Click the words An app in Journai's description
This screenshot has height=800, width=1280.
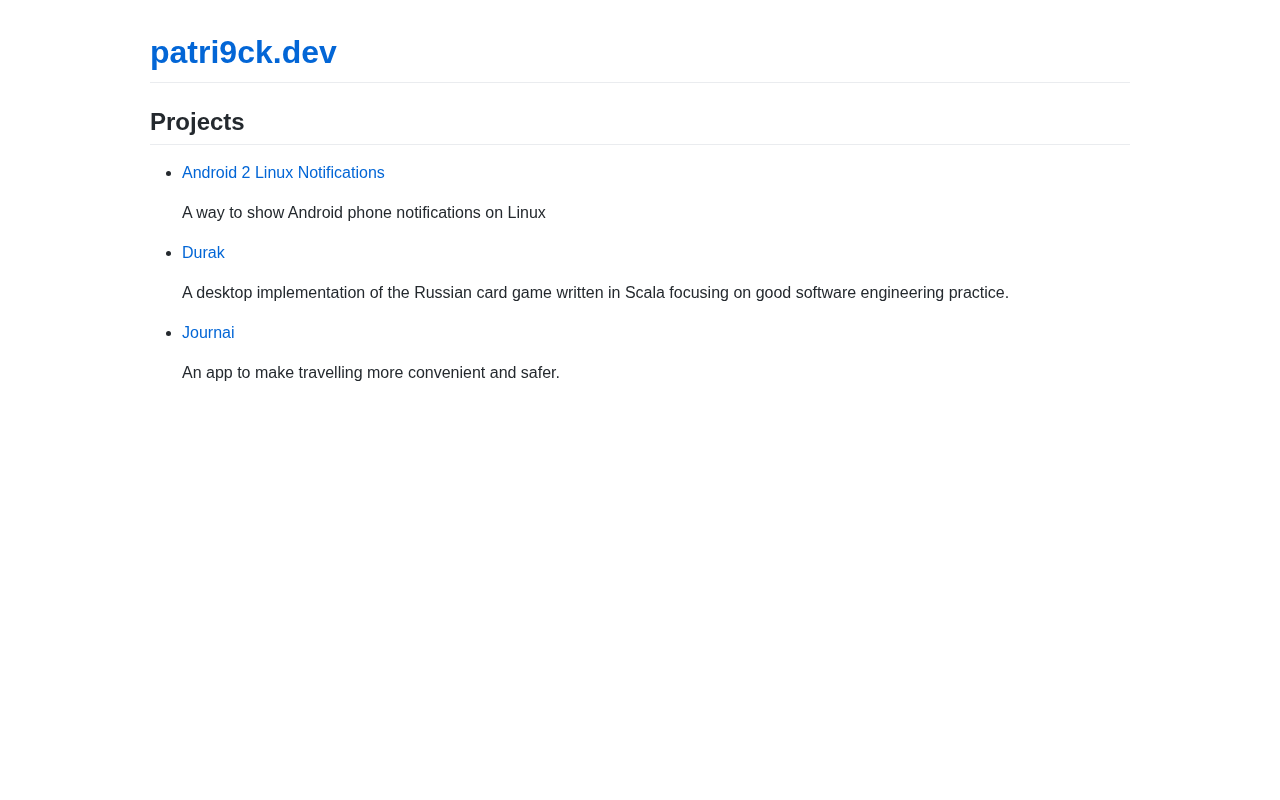[x=207, y=373]
